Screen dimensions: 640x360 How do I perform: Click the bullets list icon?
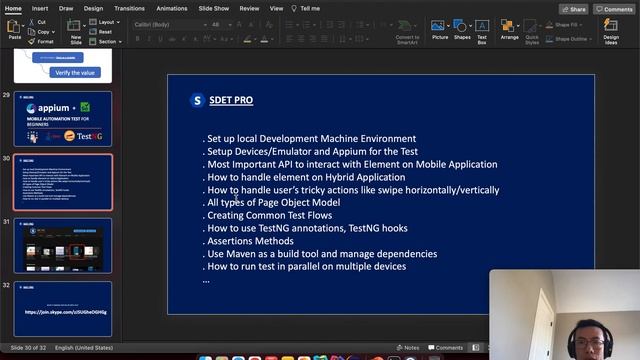(x=289, y=25)
